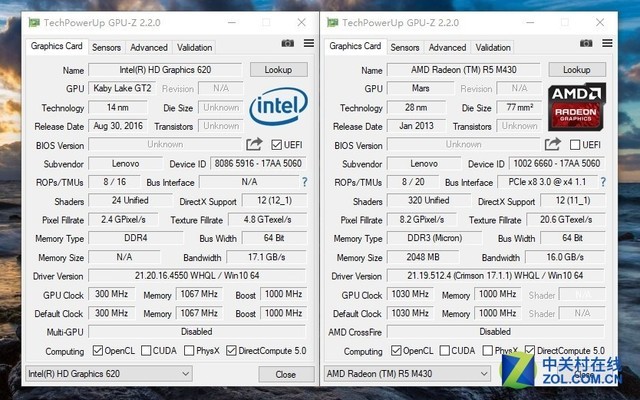The width and height of the screenshot is (640, 400).
Task: Toggle UEFI checkbox in Intel window
Action: [276, 144]
